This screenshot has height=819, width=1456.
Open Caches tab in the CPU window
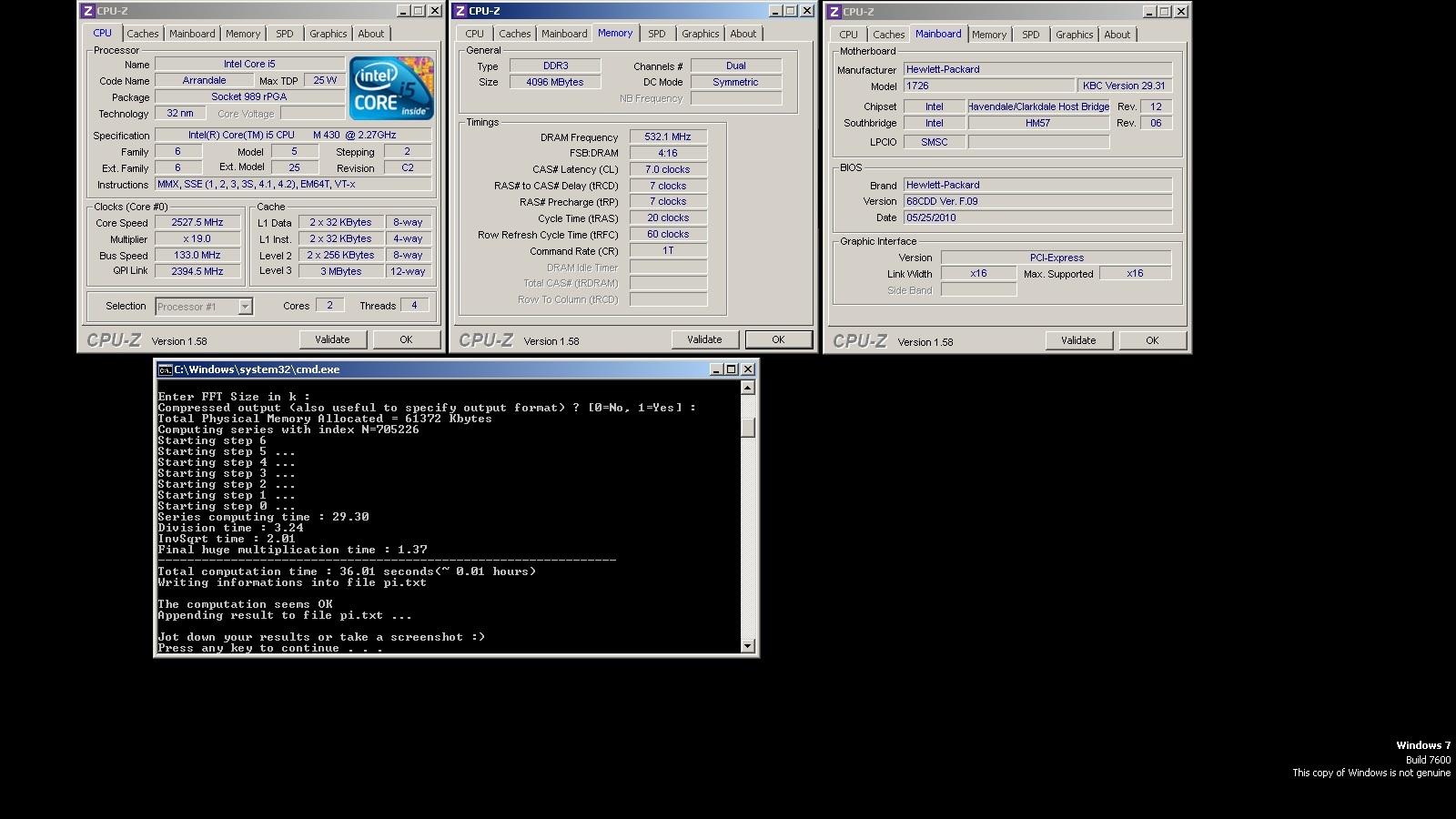coord(142,34)
